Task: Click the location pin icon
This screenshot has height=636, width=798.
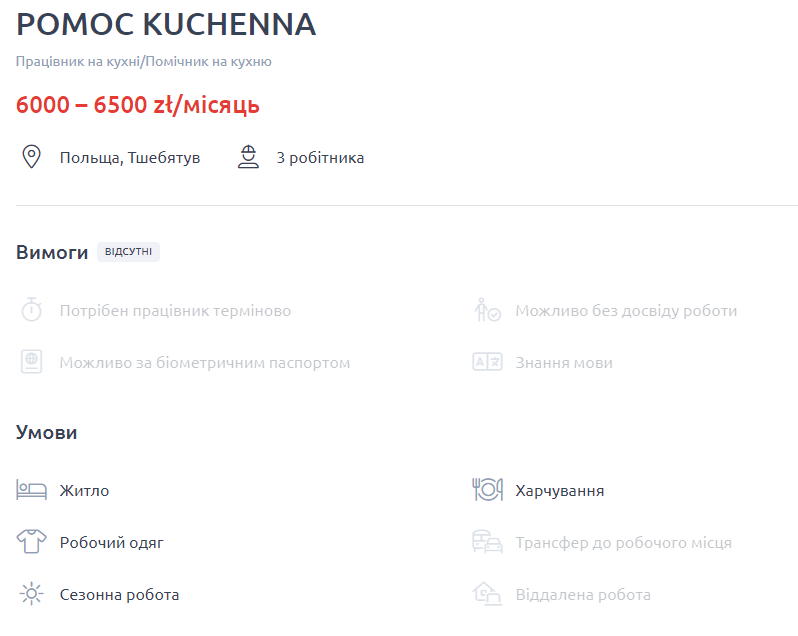Action: tap(32, 157)
